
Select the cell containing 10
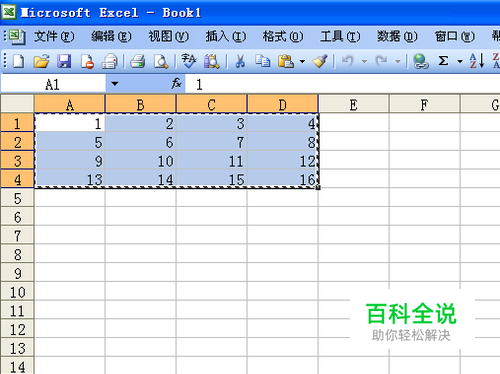tap(140, 161)
